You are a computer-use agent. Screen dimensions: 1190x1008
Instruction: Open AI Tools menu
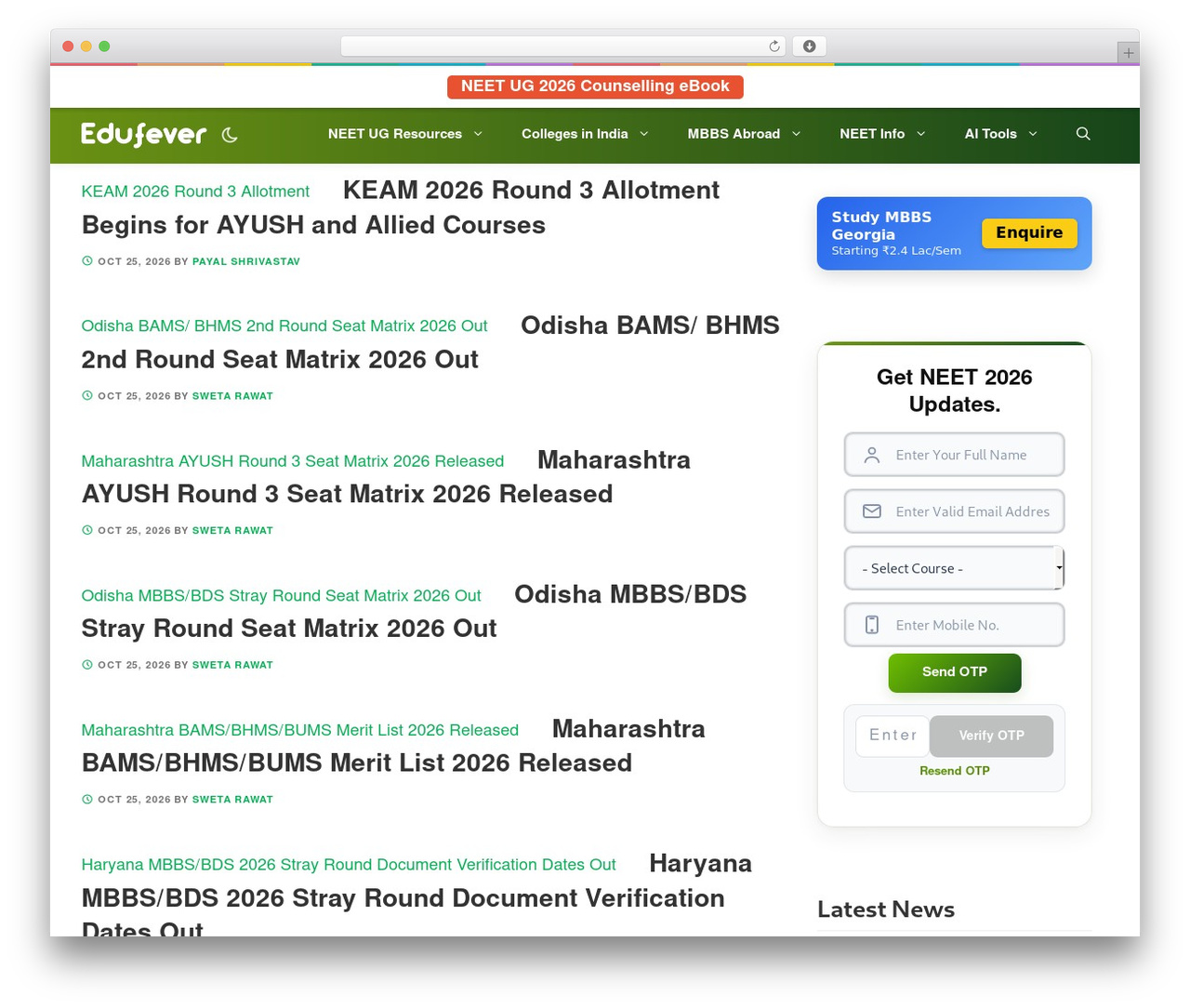click(991, 134)
